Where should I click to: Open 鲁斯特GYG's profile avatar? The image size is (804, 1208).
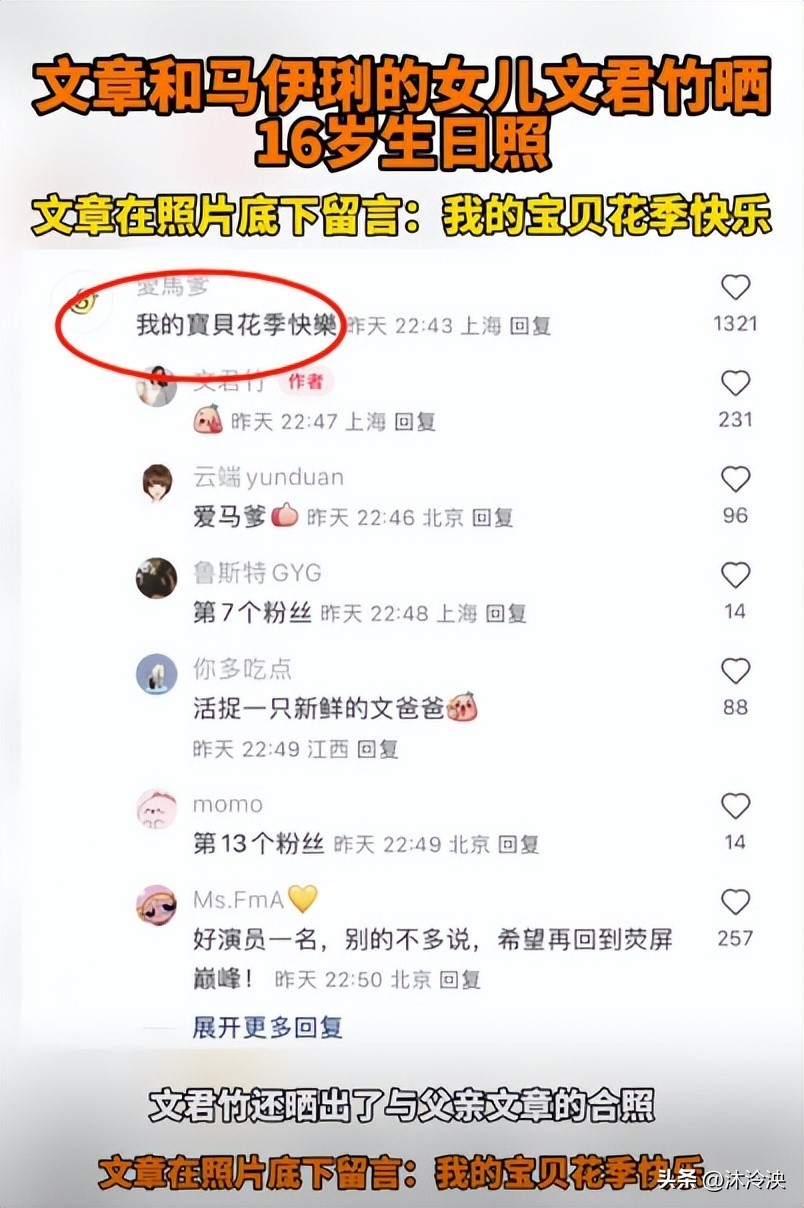[x=157, y=578]
